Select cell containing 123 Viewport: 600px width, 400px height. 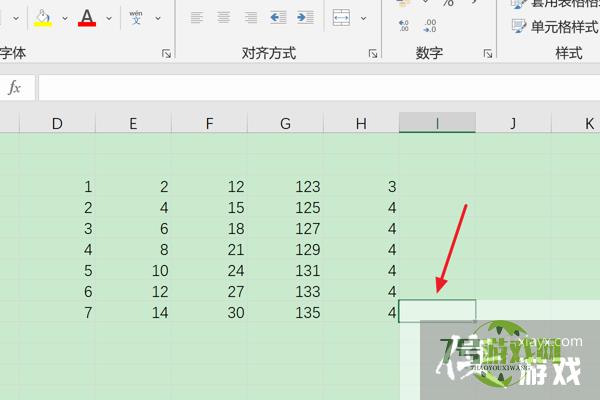click(x=285, y=187)
